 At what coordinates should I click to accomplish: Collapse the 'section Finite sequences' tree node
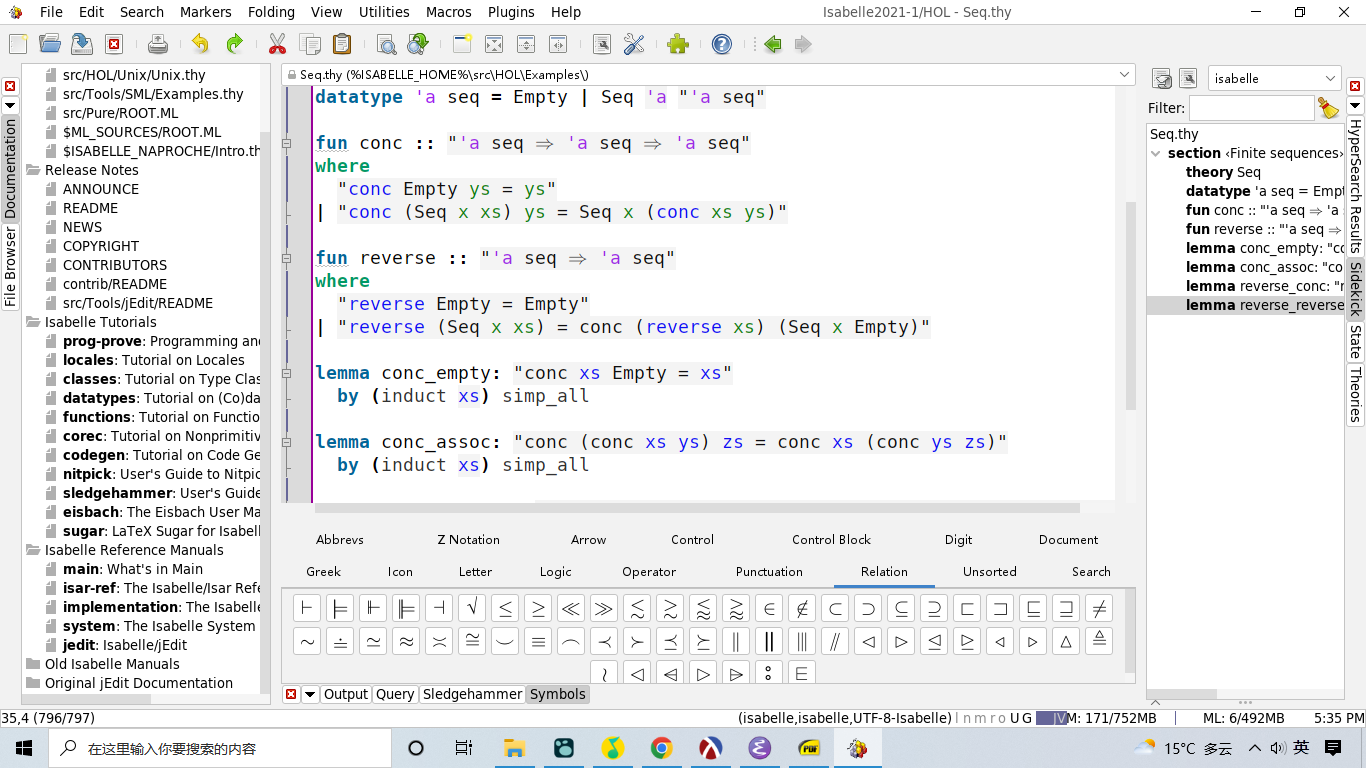(x=1156, y=154)
